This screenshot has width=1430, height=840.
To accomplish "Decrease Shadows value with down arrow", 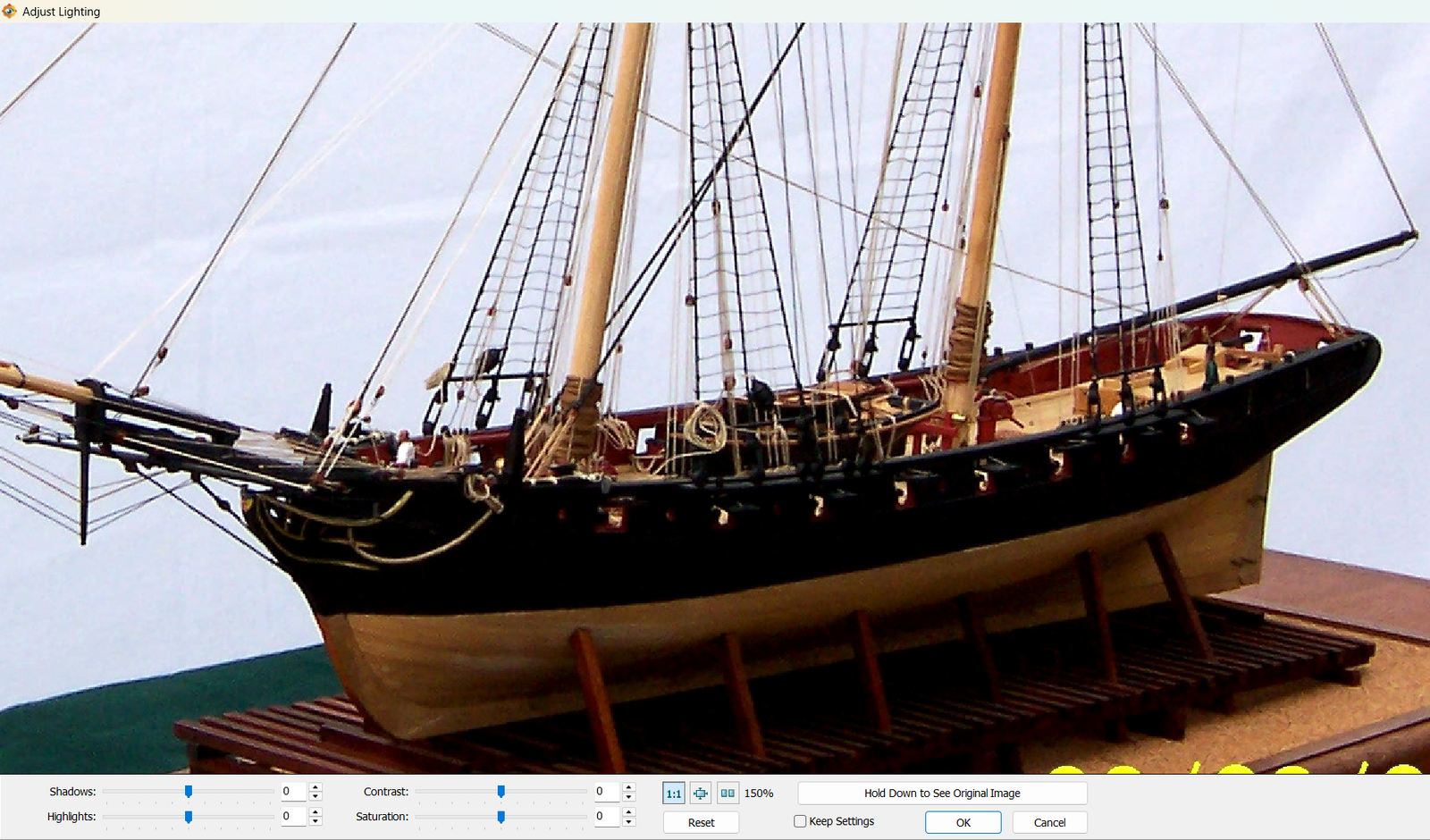I will (315, 796).
